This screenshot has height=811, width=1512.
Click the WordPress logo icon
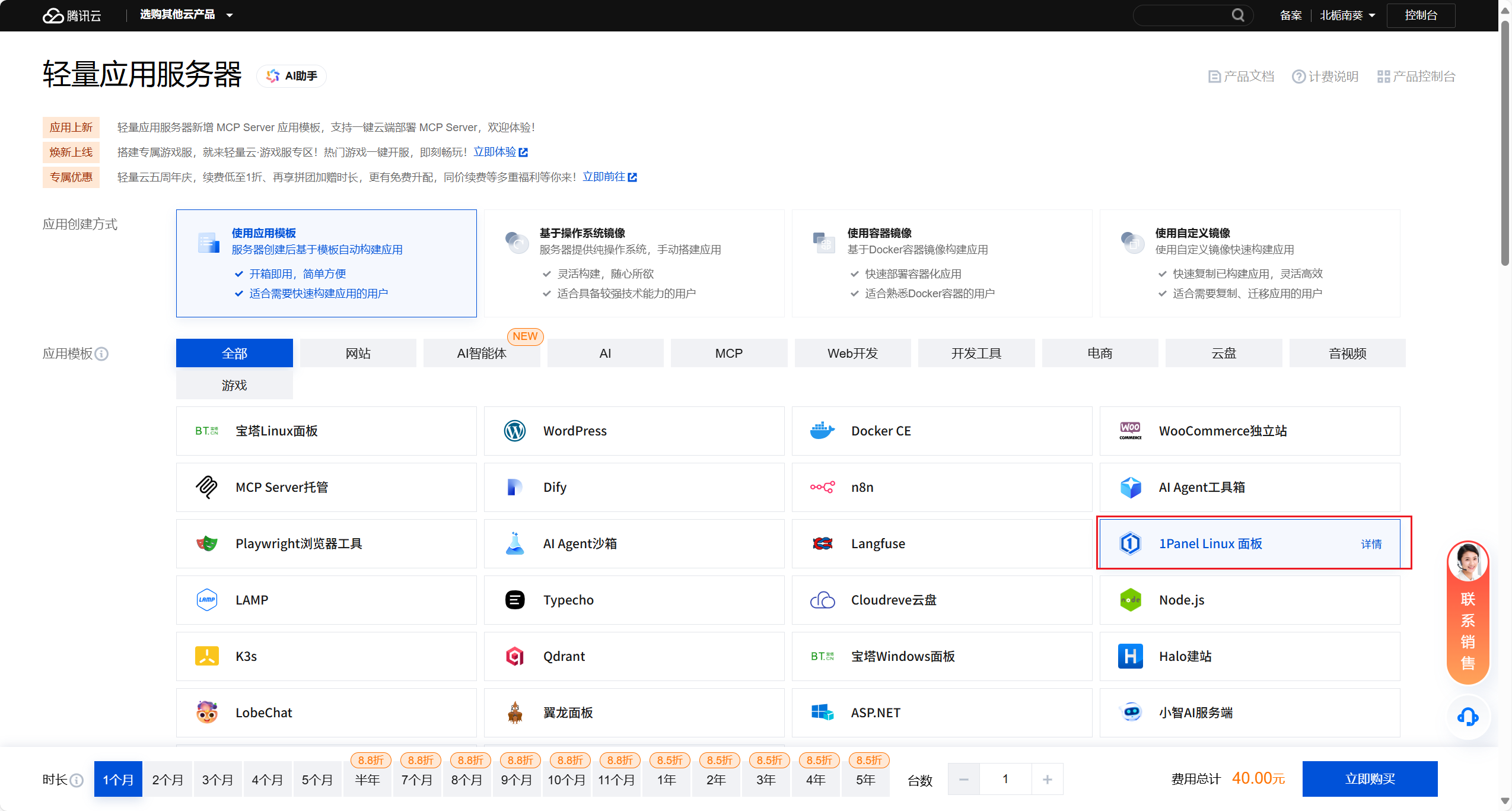[x=514, y=431]
